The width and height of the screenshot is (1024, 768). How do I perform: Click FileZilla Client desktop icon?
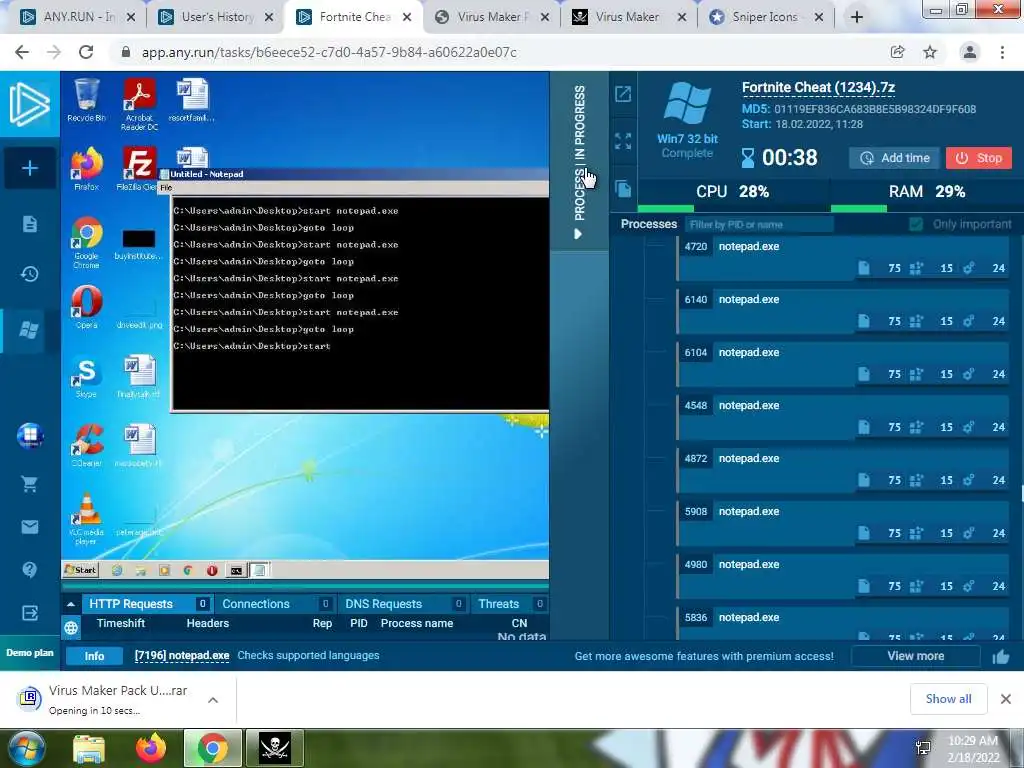[139, 168]
